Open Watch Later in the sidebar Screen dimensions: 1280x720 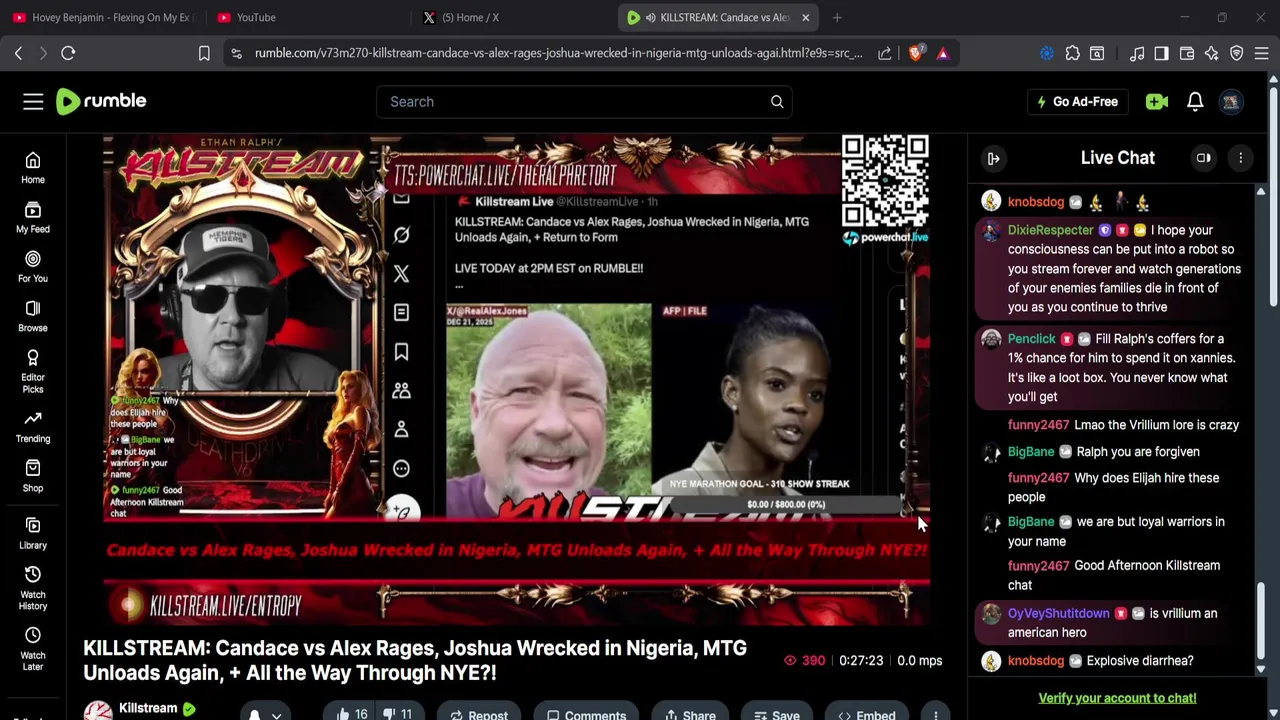(33, 649)
